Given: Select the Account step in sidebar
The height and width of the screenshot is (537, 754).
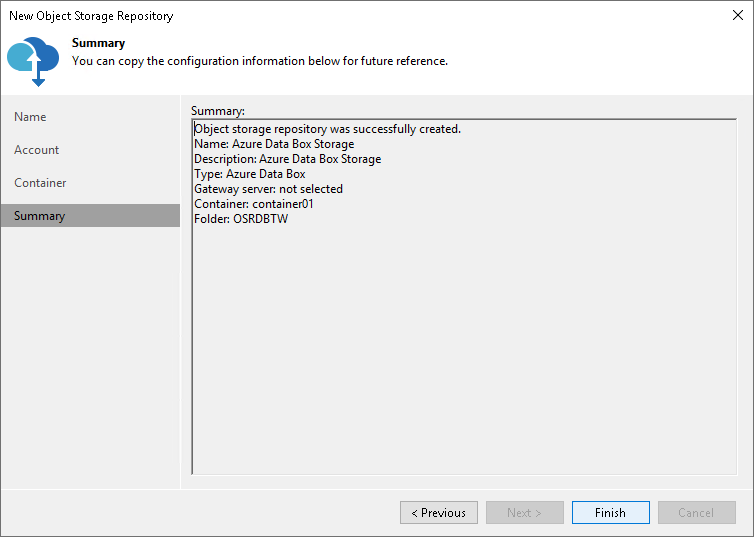Looking at the screenshot, I should [x=37, y=150].
